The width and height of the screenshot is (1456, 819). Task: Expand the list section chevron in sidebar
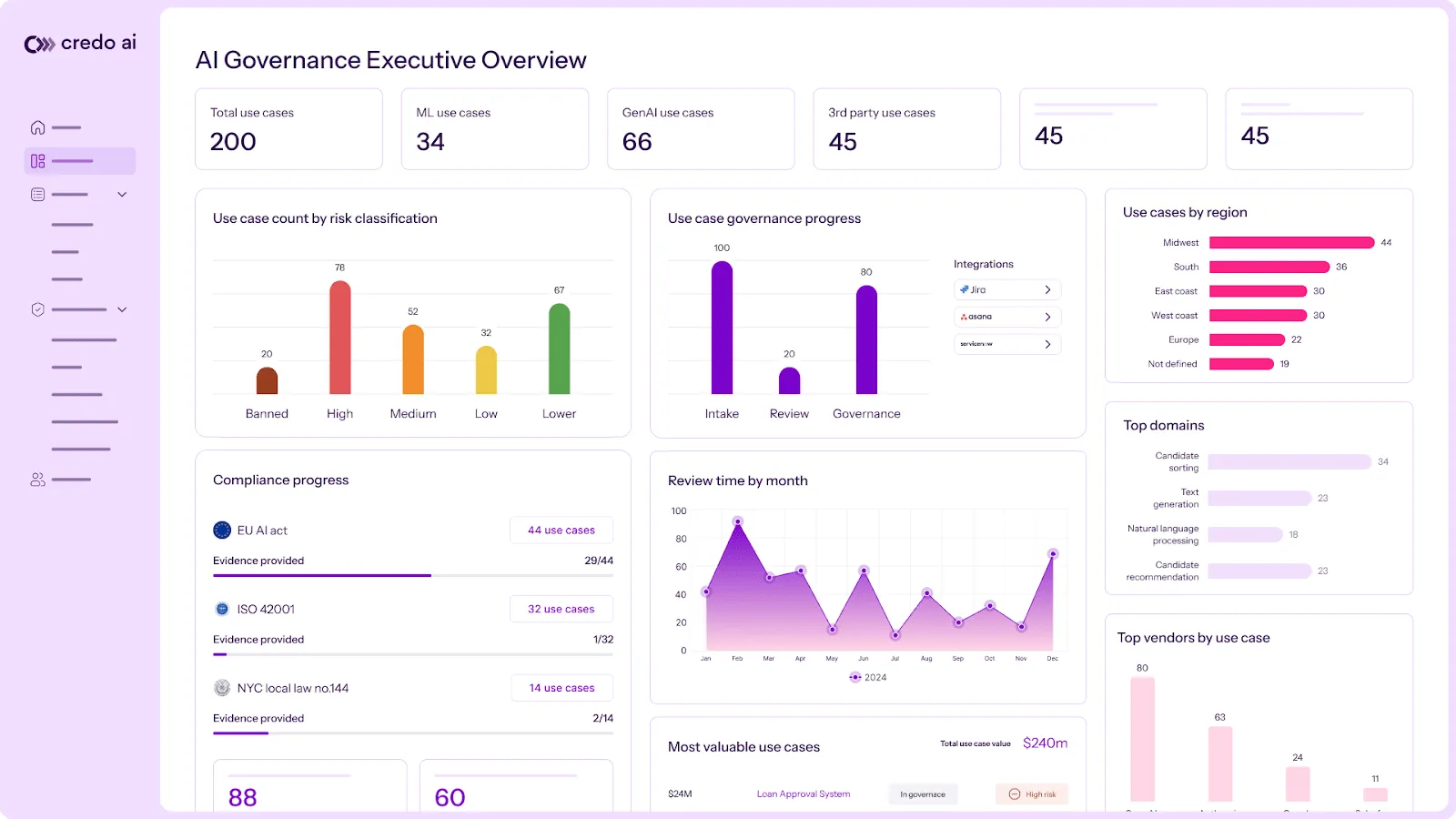click(122, 195)
